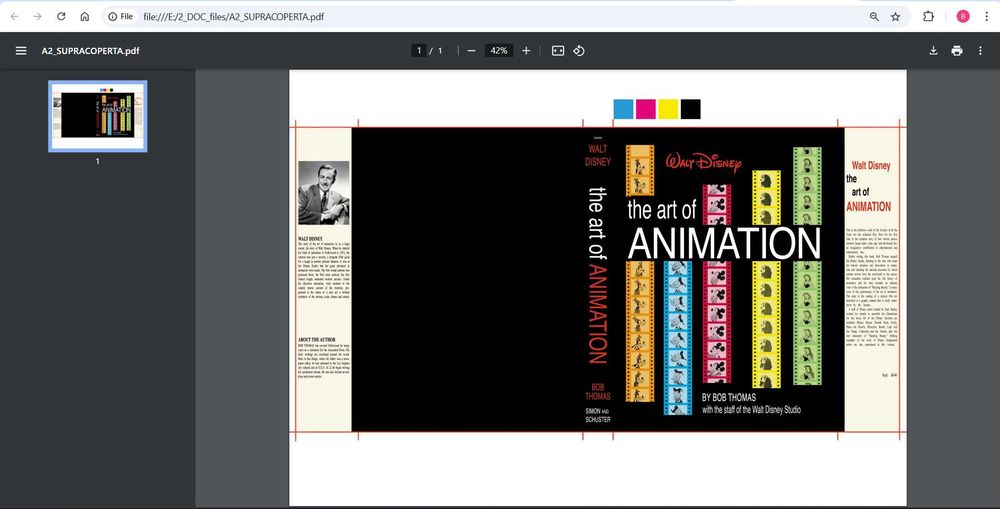Click 'ABOUT THE AUTHOR' heading

(316, 340)
